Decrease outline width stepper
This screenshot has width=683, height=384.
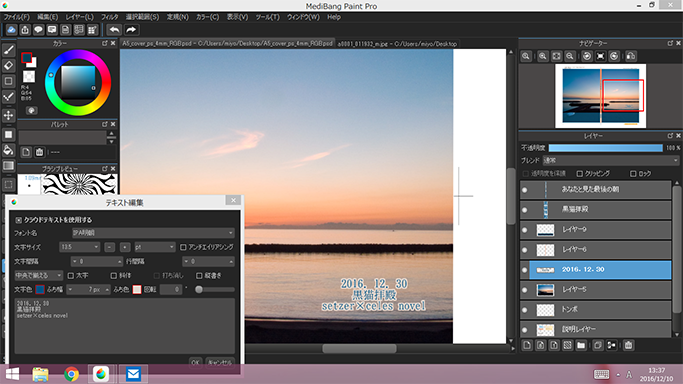pyautogui.click(x=70, y=290)
